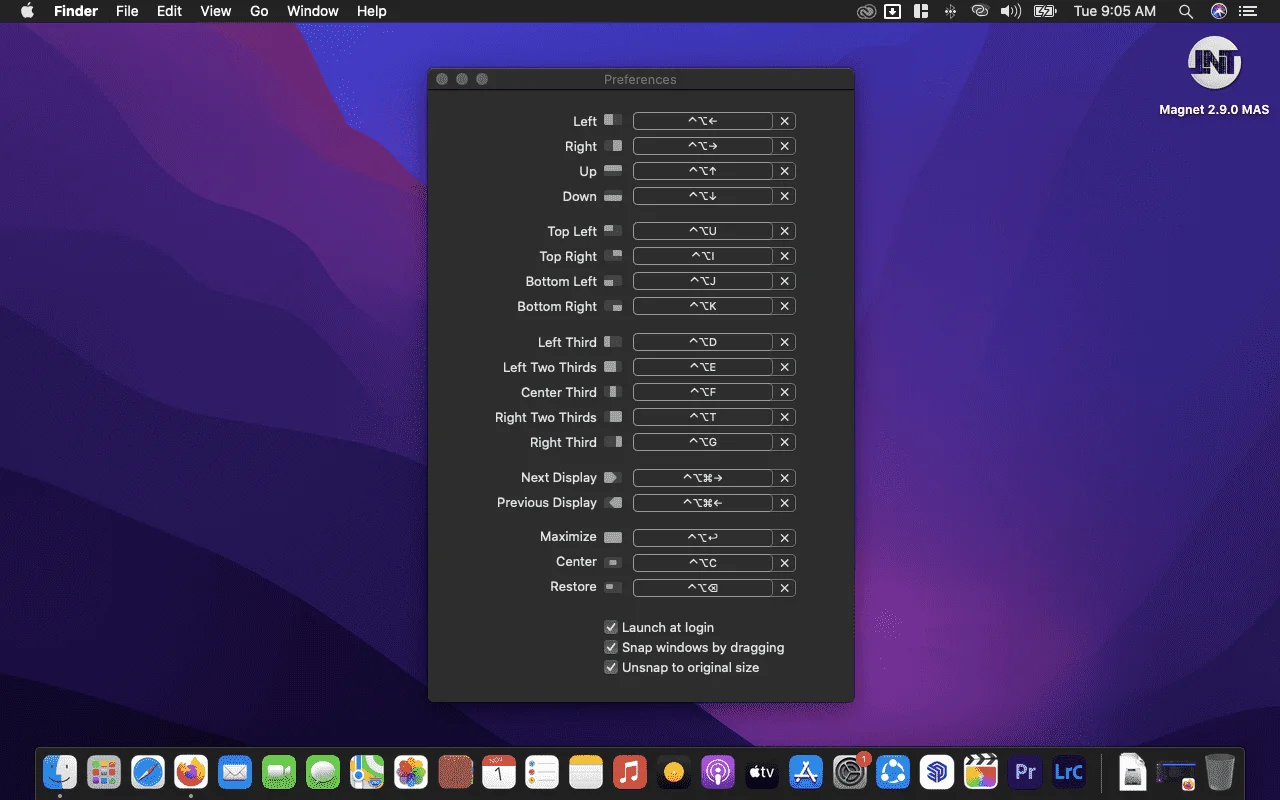Click the Next Display arrow icon

click(613, 477)
